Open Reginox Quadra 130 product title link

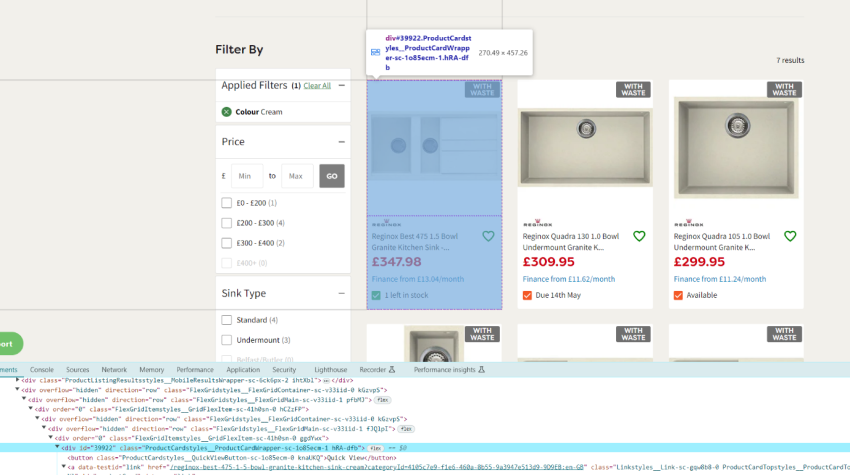point(571,242)
